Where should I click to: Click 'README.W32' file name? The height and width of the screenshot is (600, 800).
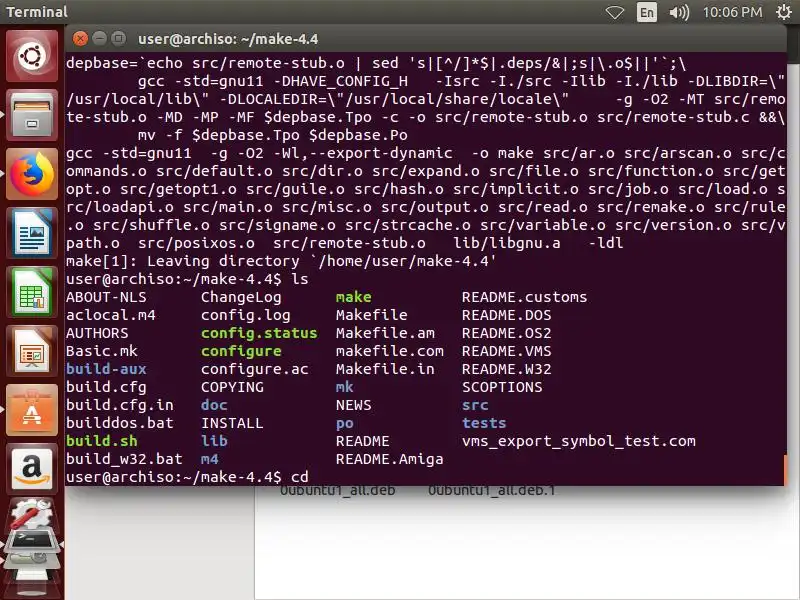tap(507, 369)
